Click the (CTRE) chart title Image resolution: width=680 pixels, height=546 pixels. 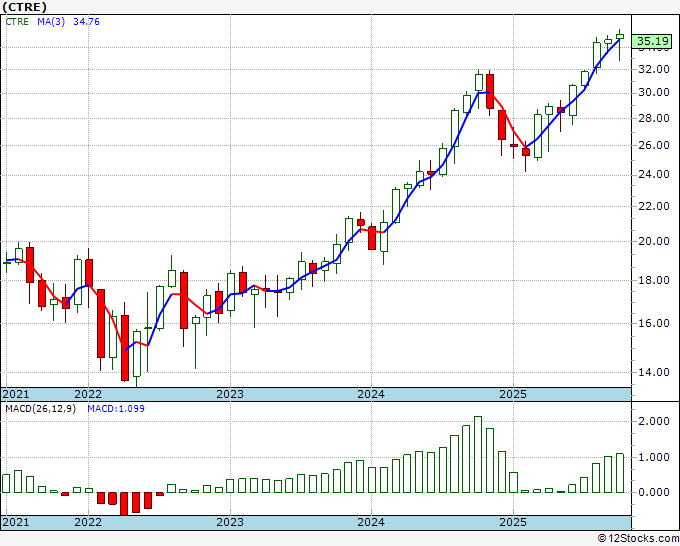(24, 7)
